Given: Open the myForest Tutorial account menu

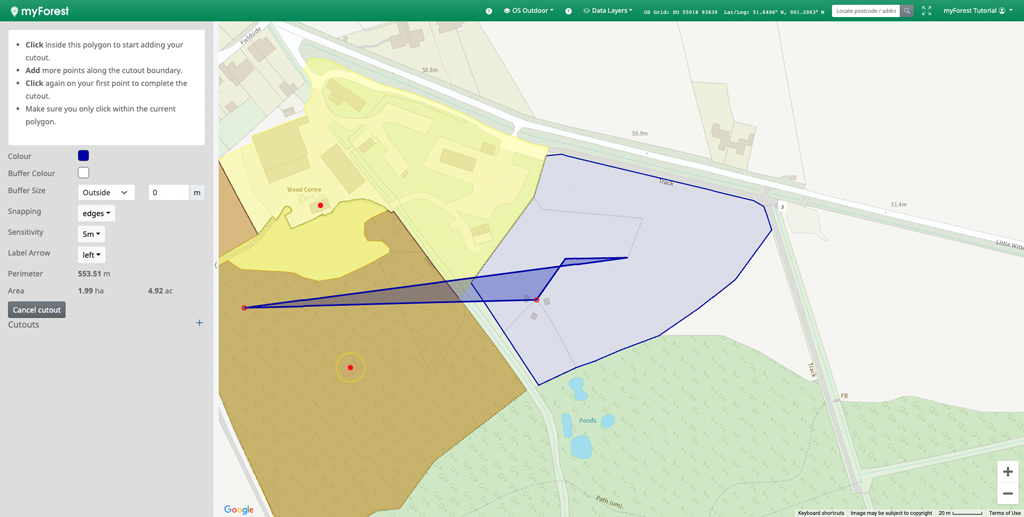Looking at the screenshot, I should point(977,11).
